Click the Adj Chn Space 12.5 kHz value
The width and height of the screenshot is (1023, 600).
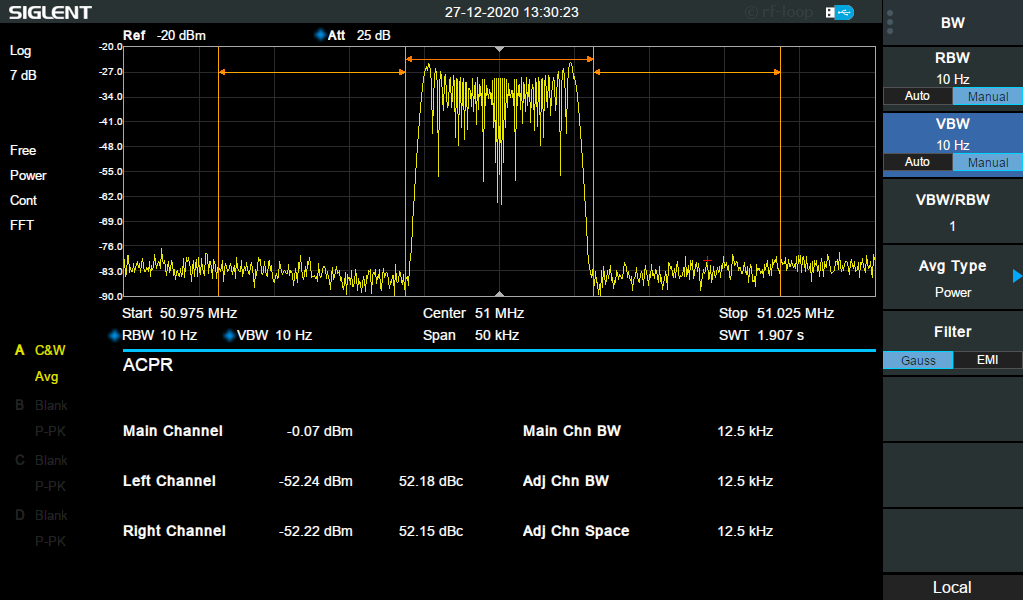(745, 532)
